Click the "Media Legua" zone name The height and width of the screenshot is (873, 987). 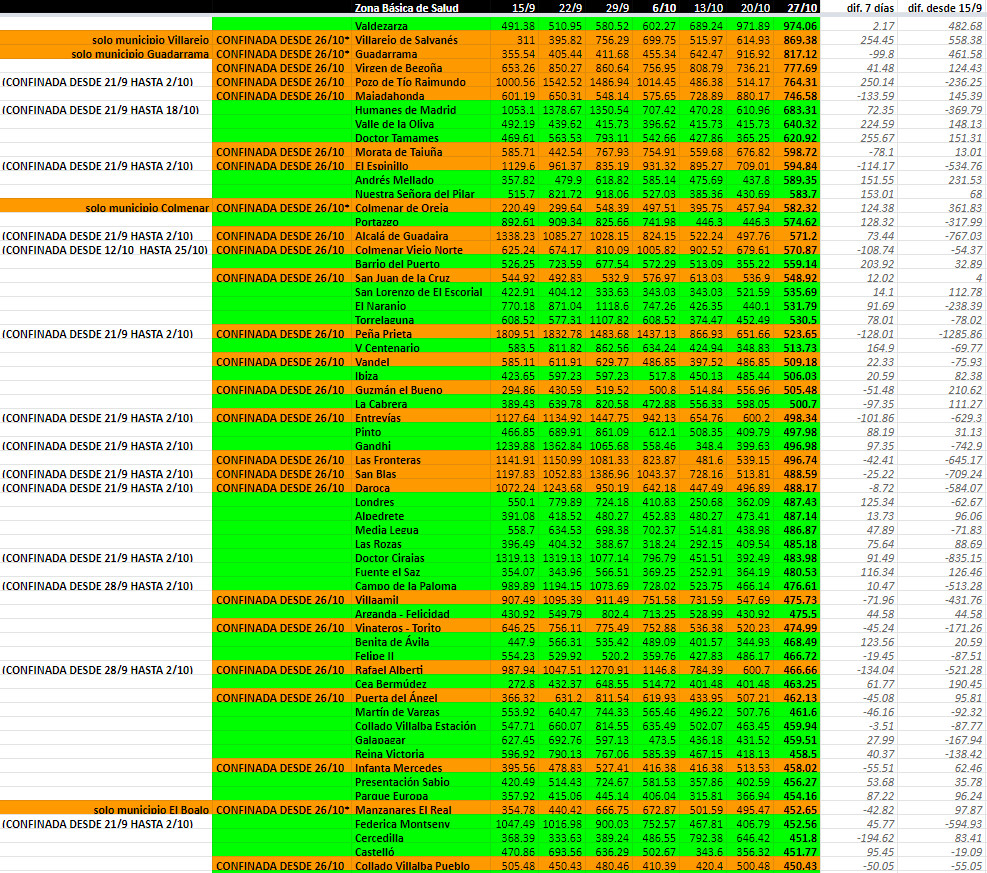[x=386, y=530]
